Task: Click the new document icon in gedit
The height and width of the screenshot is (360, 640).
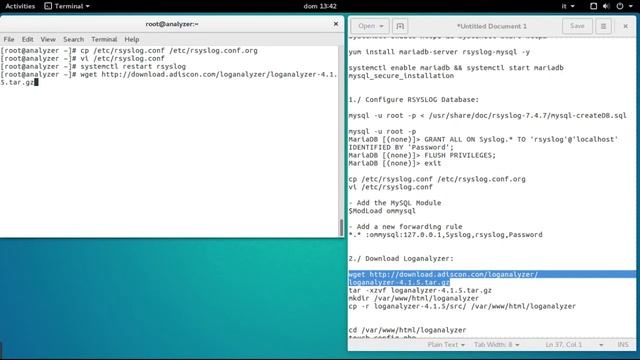Action: click(400, 26)
